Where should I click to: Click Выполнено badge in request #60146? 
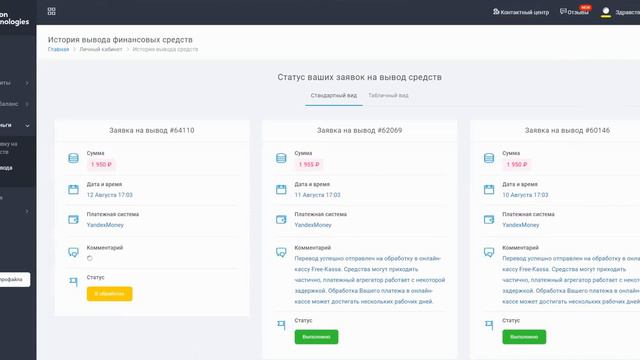pyautogui.click(x=524, y=337)
